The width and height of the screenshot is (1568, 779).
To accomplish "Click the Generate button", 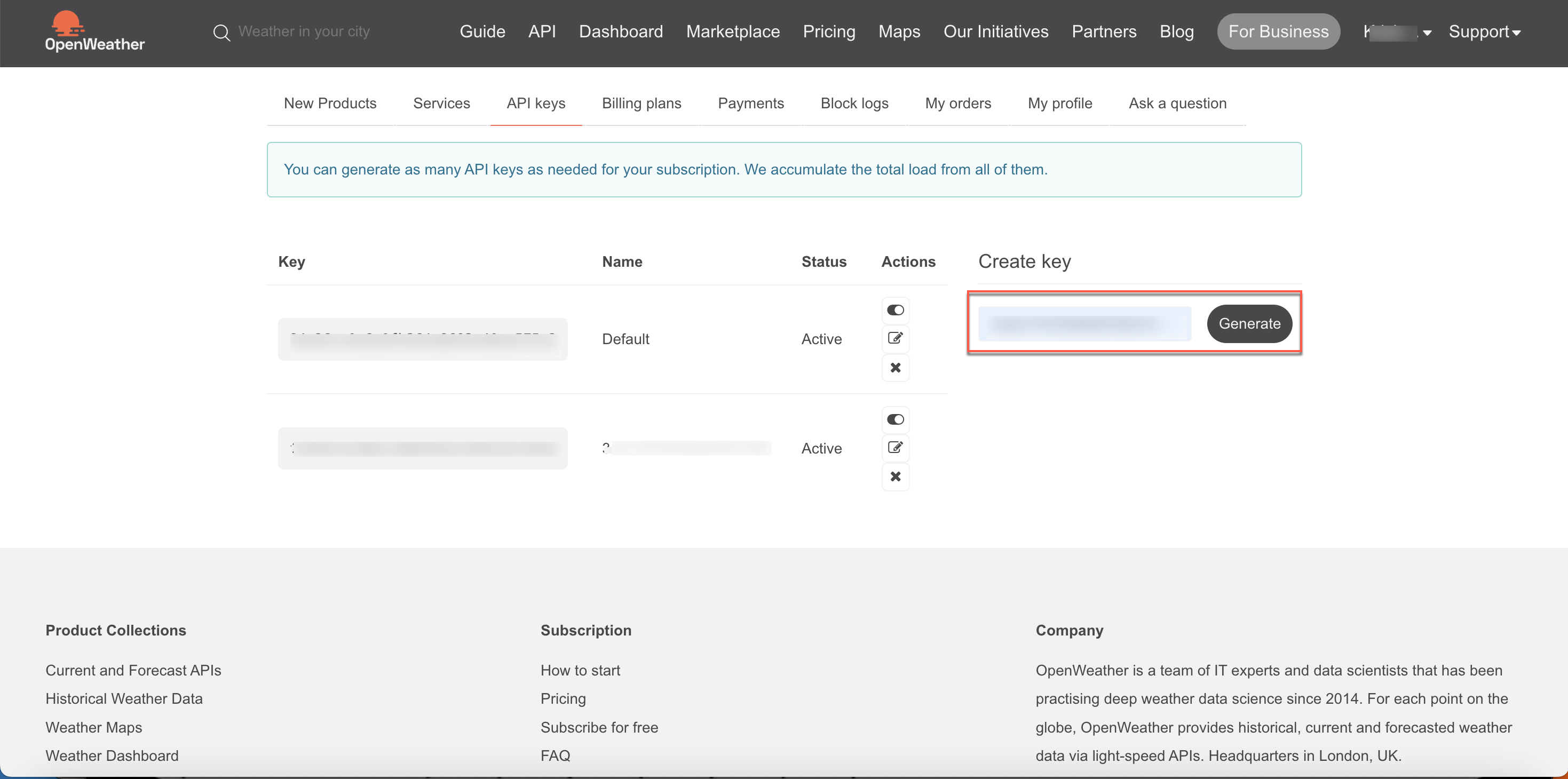I will click(x=1249, y=324).
